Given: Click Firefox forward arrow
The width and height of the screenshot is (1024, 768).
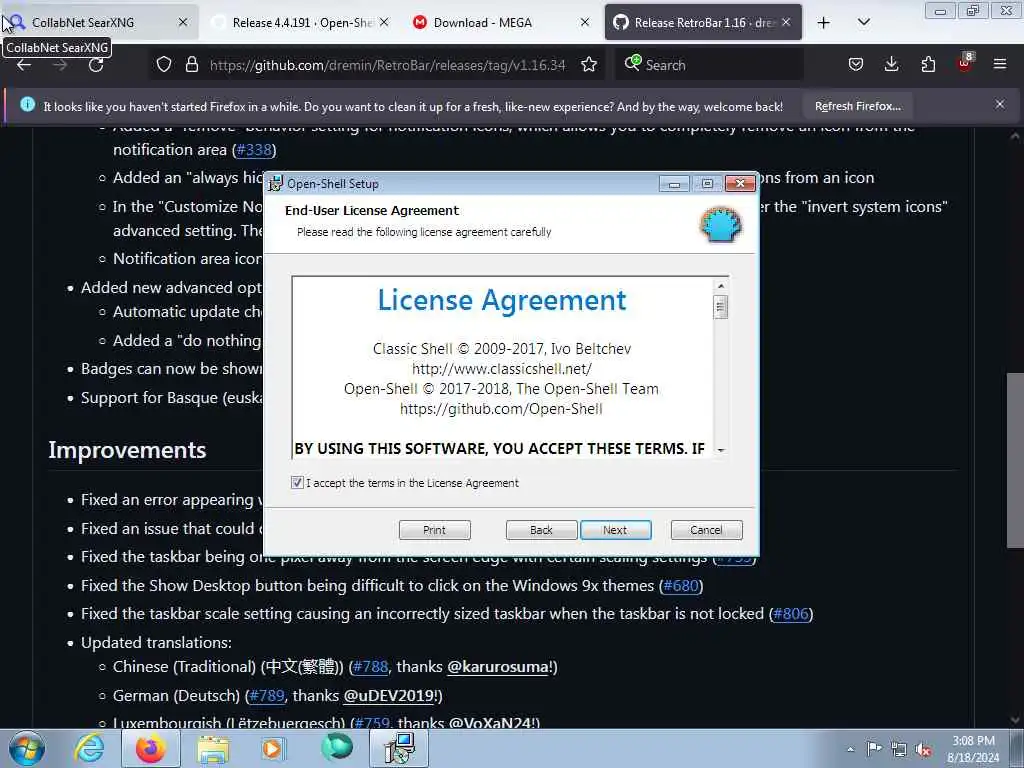Looking at the screenshot, I should 60,65.
